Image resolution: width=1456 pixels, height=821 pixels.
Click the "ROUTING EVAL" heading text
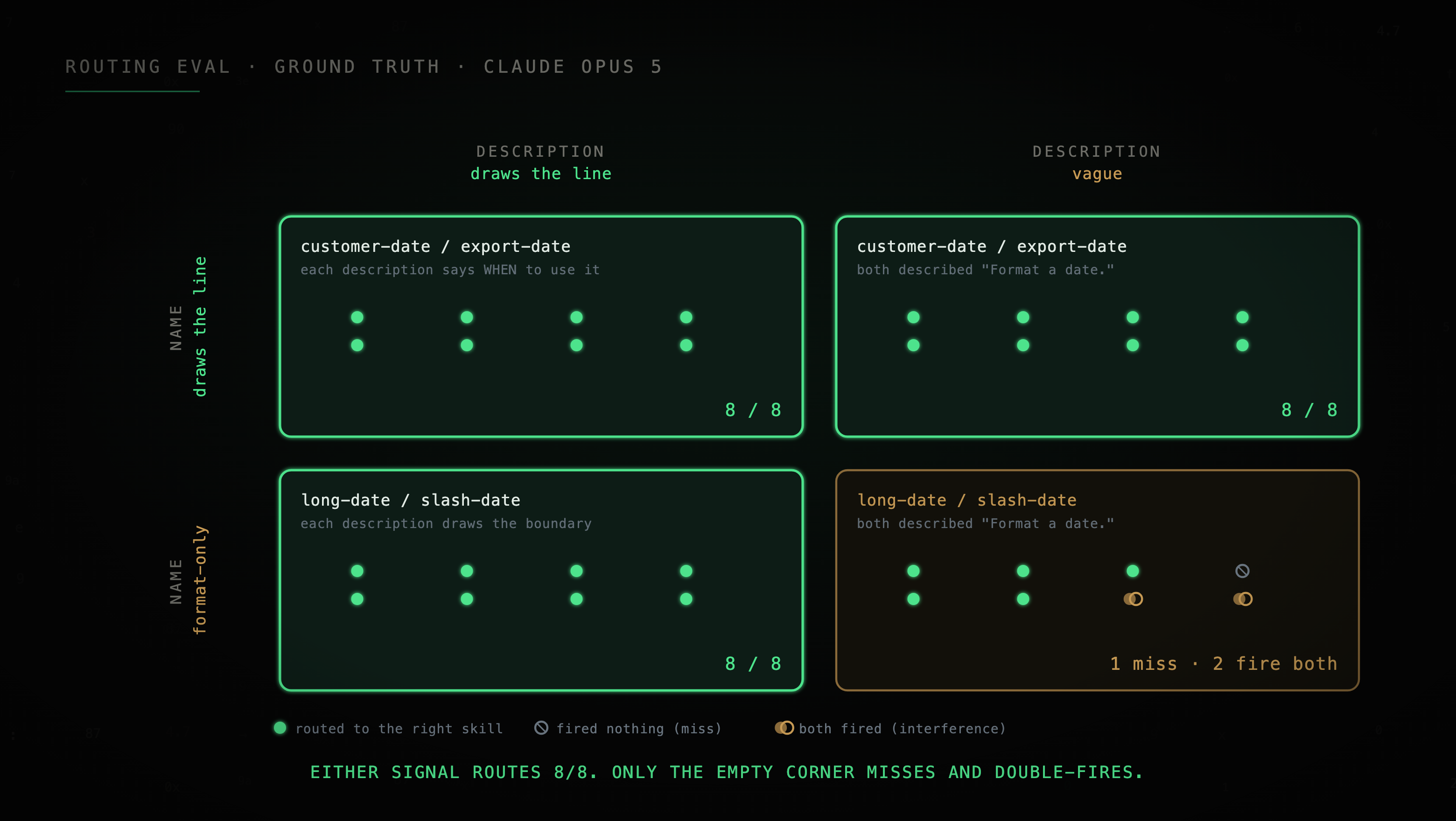[x=147, y=67]
